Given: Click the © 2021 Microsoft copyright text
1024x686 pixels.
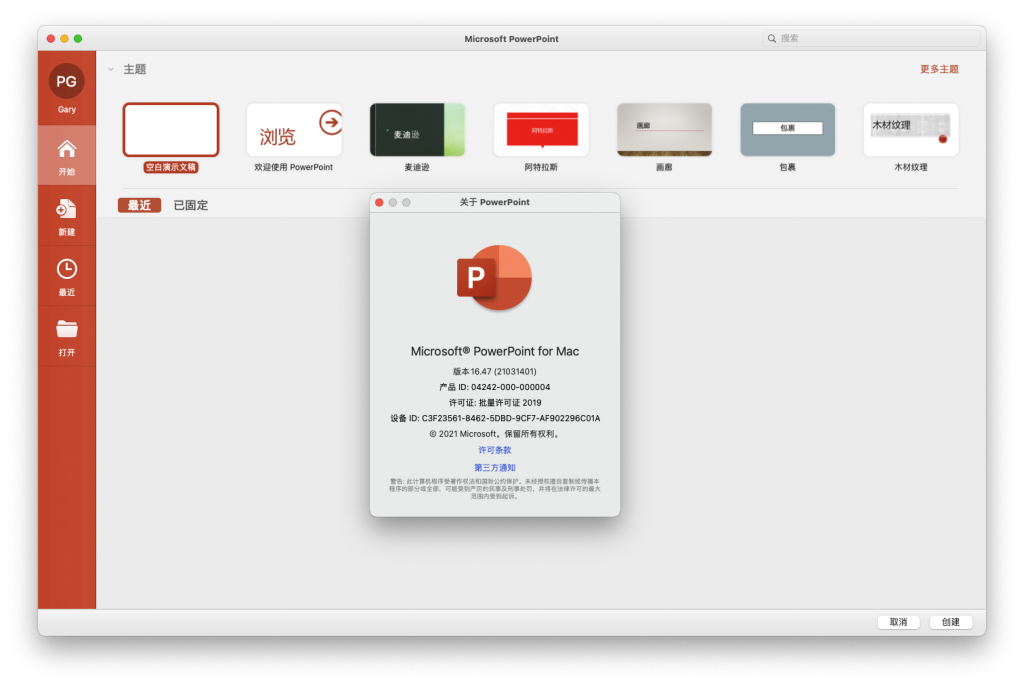Looking at the screenshot, I should [494, 434].
